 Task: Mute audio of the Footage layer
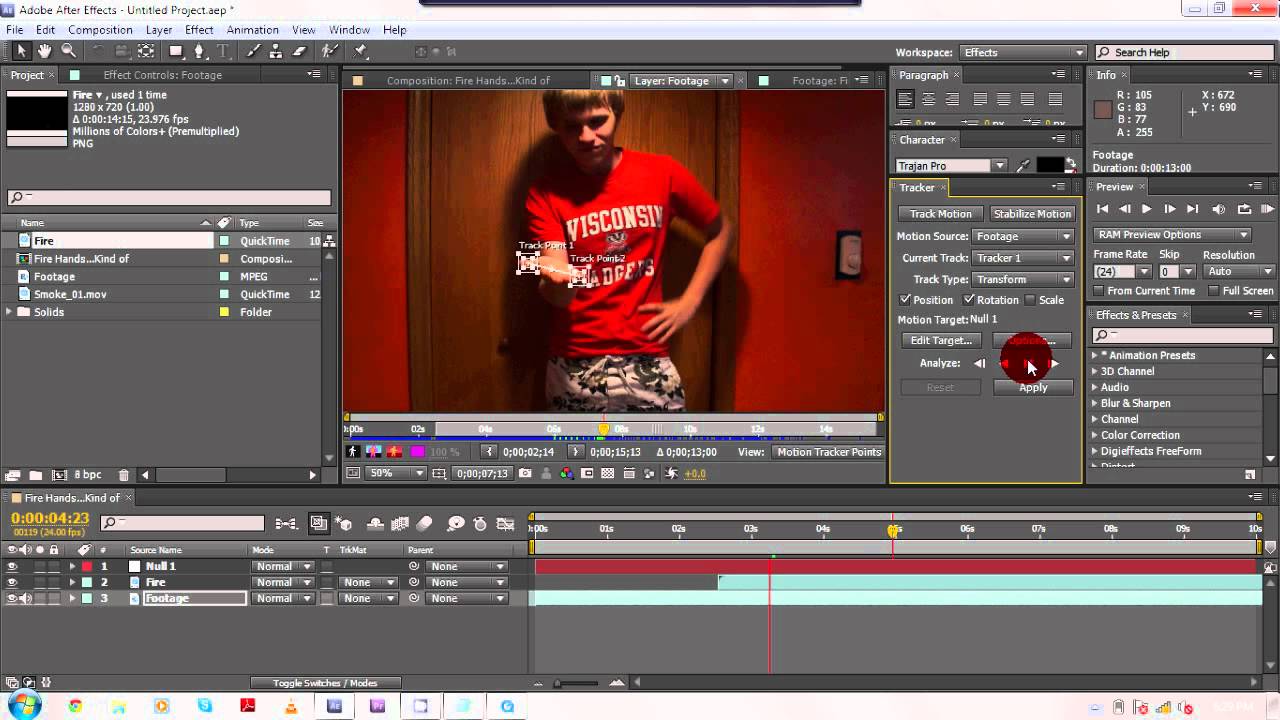click(26, 598)
